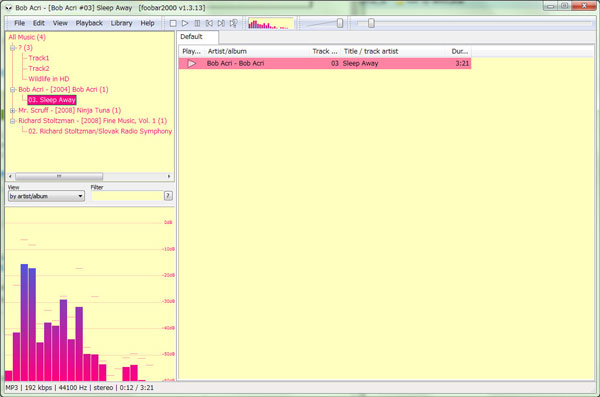This screenshot has height=397, width=600.
Task: Move the seekbar position handle
Action: coord(371,23)
